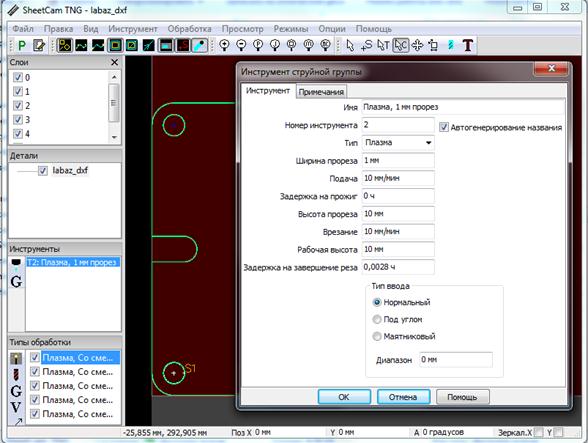
Task: Activate the move cross-arrows tool
Action: [x=417, y=45]
